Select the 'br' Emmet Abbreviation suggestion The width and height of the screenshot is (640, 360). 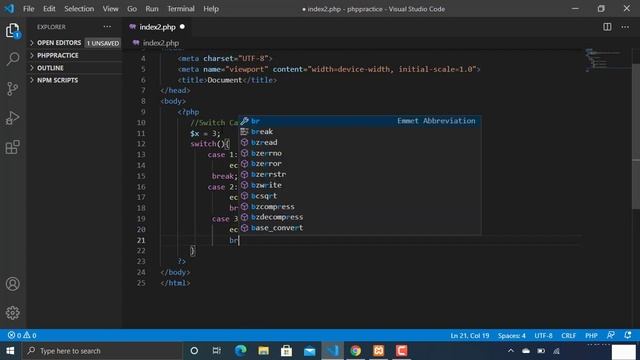pyautogui.click(x=360, y=121)
